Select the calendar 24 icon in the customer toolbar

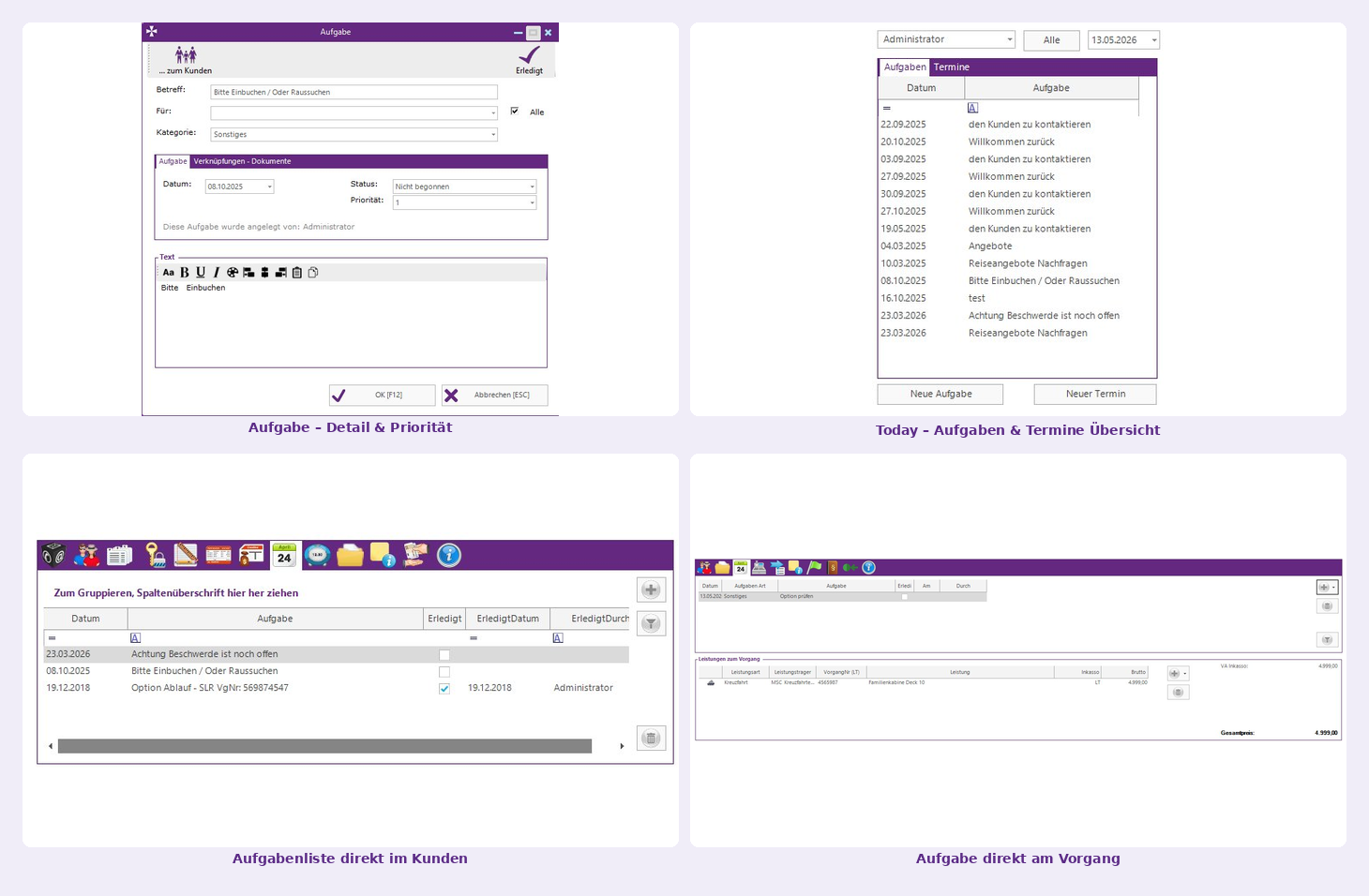(x=284, y=555)
